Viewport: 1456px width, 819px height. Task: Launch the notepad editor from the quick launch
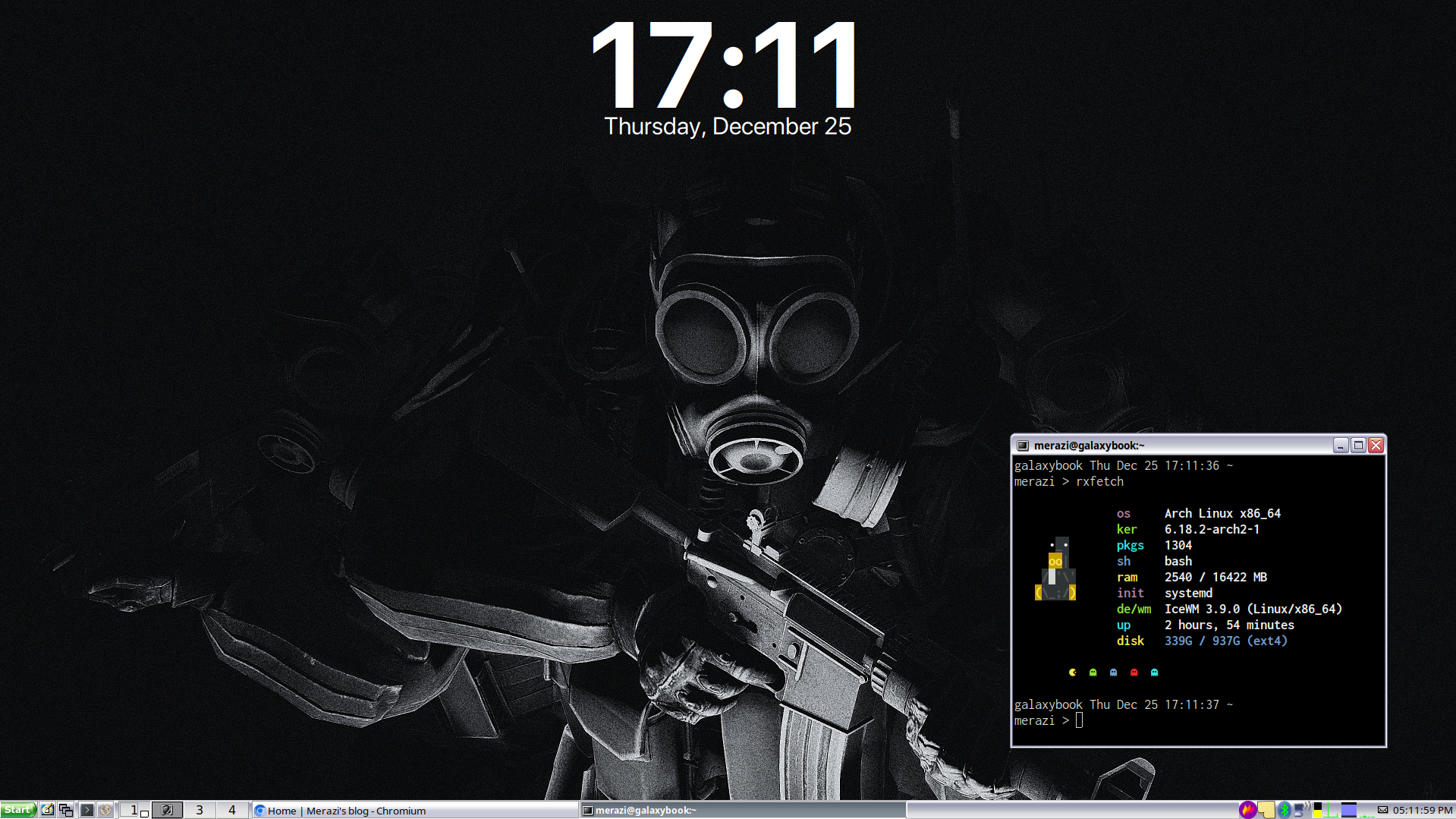tap(47, 810)
